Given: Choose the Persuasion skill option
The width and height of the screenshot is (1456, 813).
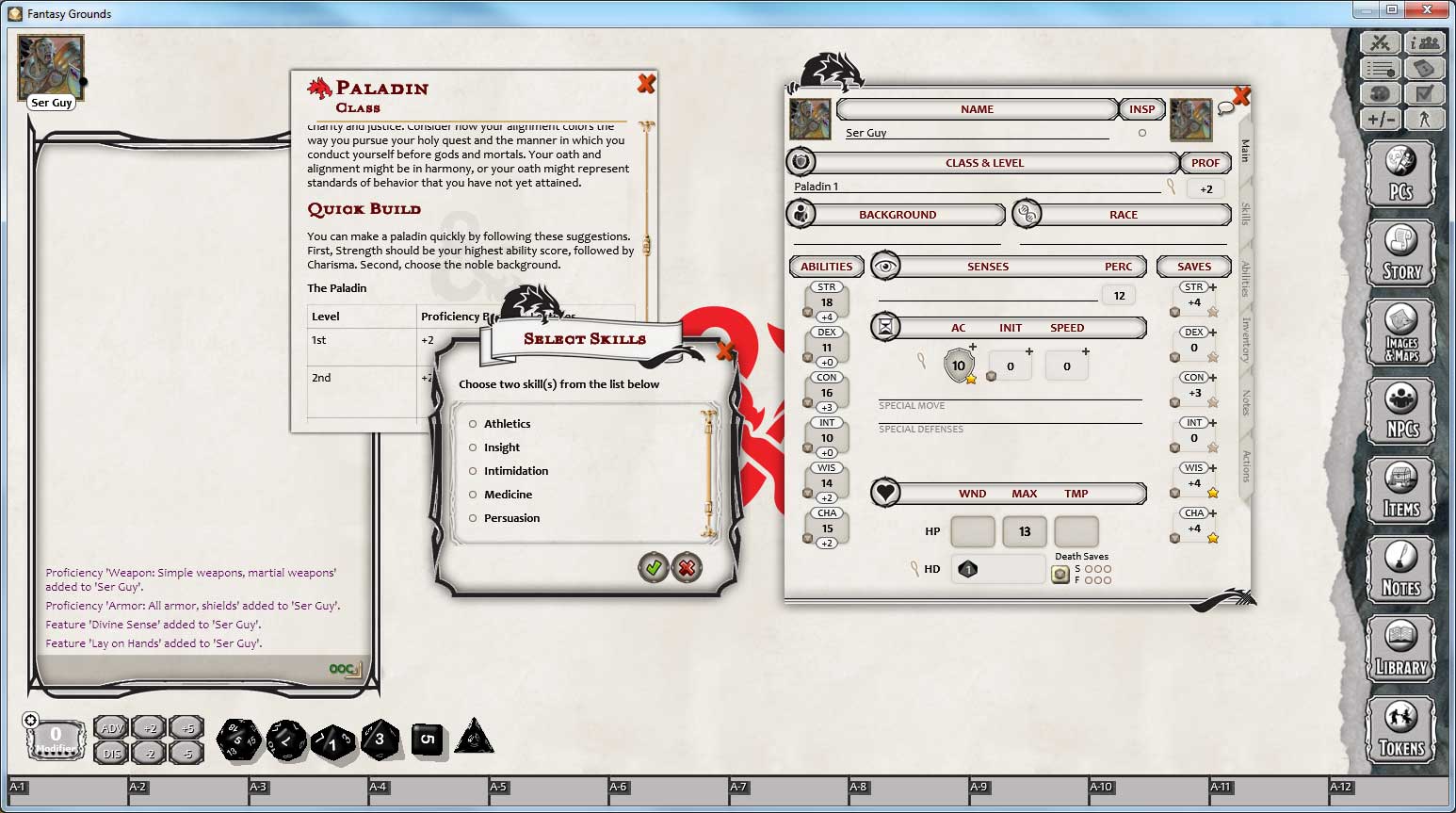Looking at the screenshot, I should pos(473,518).
